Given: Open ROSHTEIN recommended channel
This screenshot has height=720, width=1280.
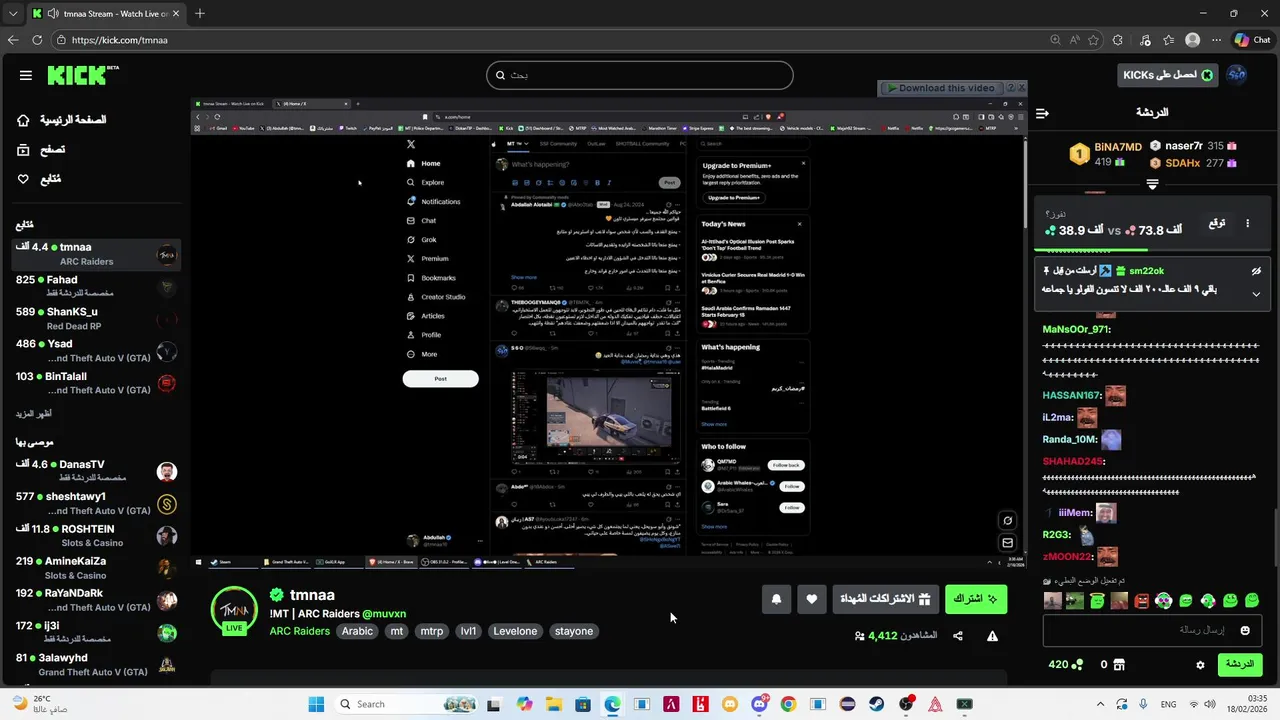Looking at the screenshot, I should coord(96,536).
